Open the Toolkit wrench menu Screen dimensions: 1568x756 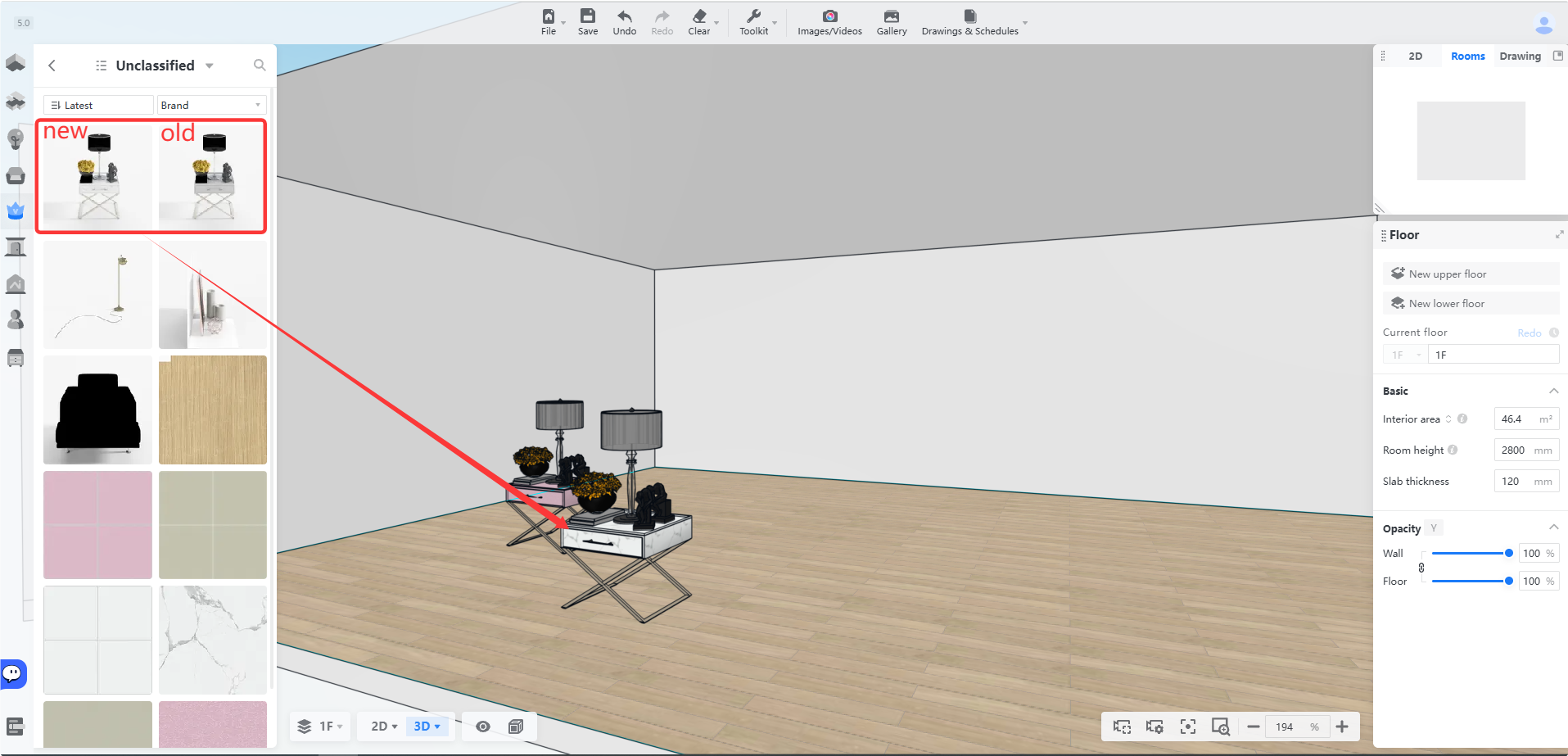coord(754,22)
